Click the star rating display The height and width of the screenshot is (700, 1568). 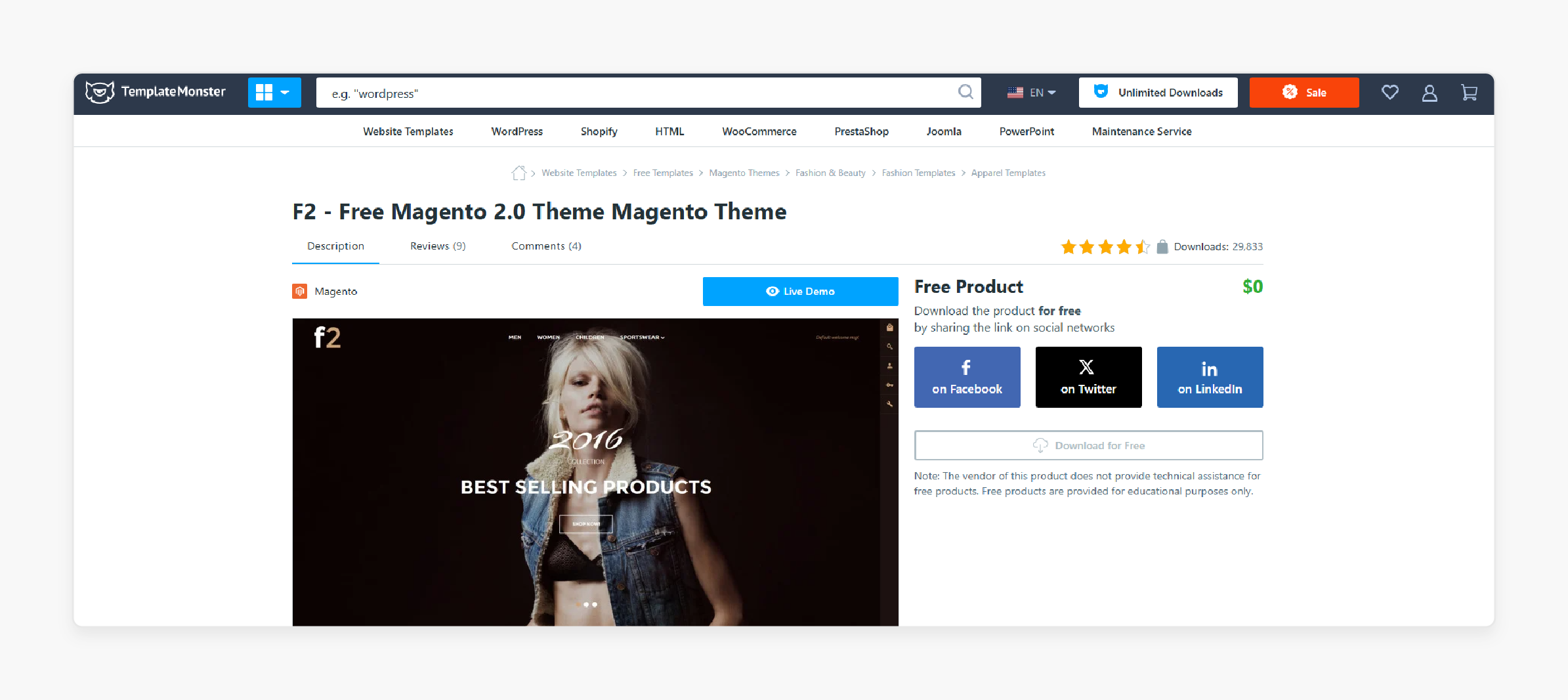1105,247
